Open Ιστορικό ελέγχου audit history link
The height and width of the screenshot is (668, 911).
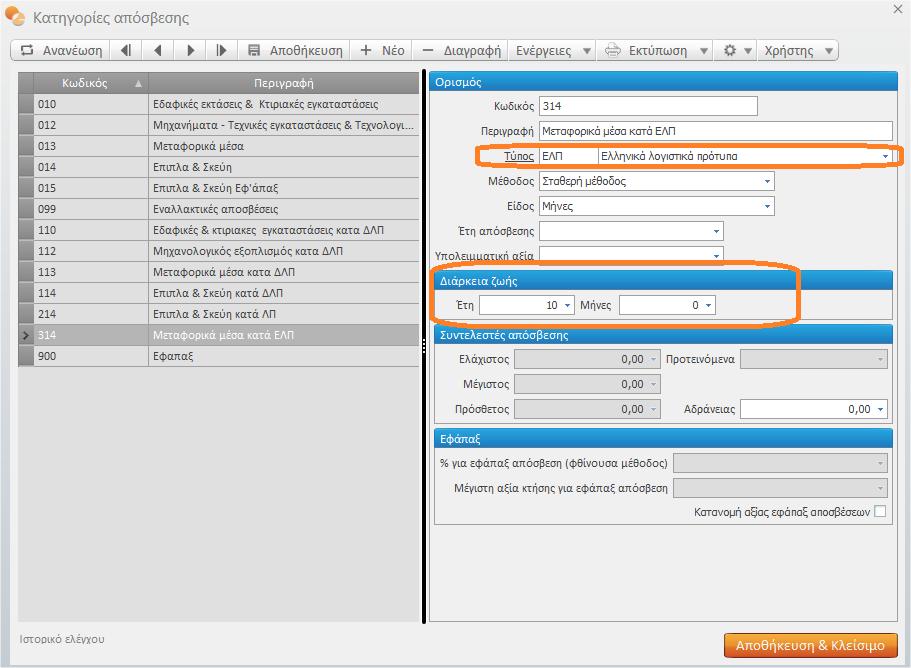[x=62, y=639]
